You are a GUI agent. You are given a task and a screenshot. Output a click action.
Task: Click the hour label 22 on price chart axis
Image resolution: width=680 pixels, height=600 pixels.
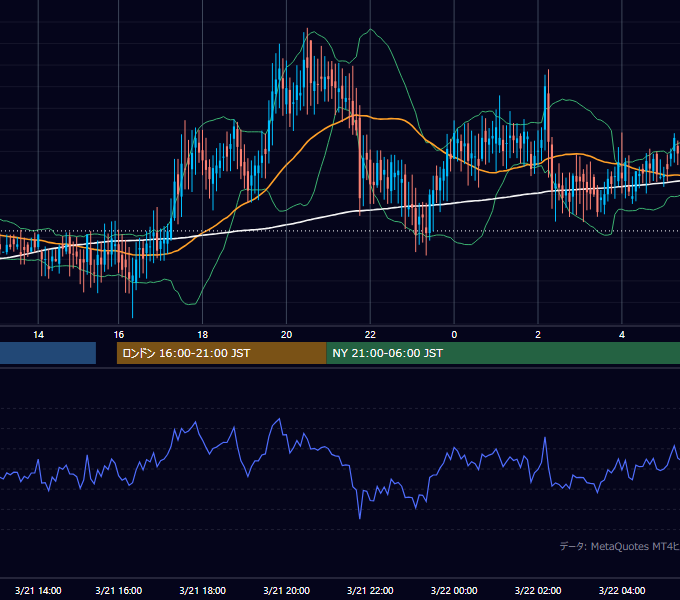pyautogui.click(x=370, y=335)
